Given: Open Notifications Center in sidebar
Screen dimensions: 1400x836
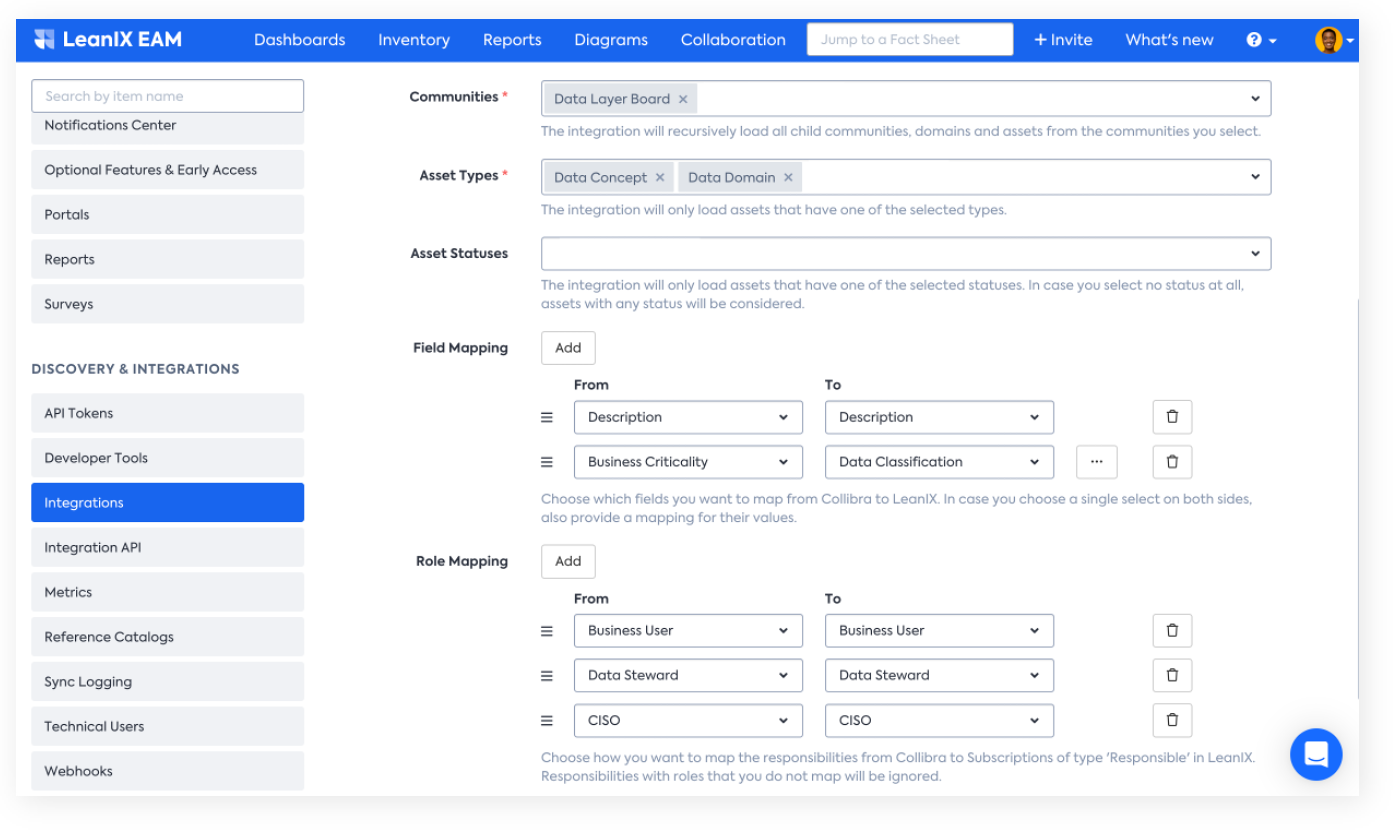Looking at the screenshot, I should tap(168, 127).
